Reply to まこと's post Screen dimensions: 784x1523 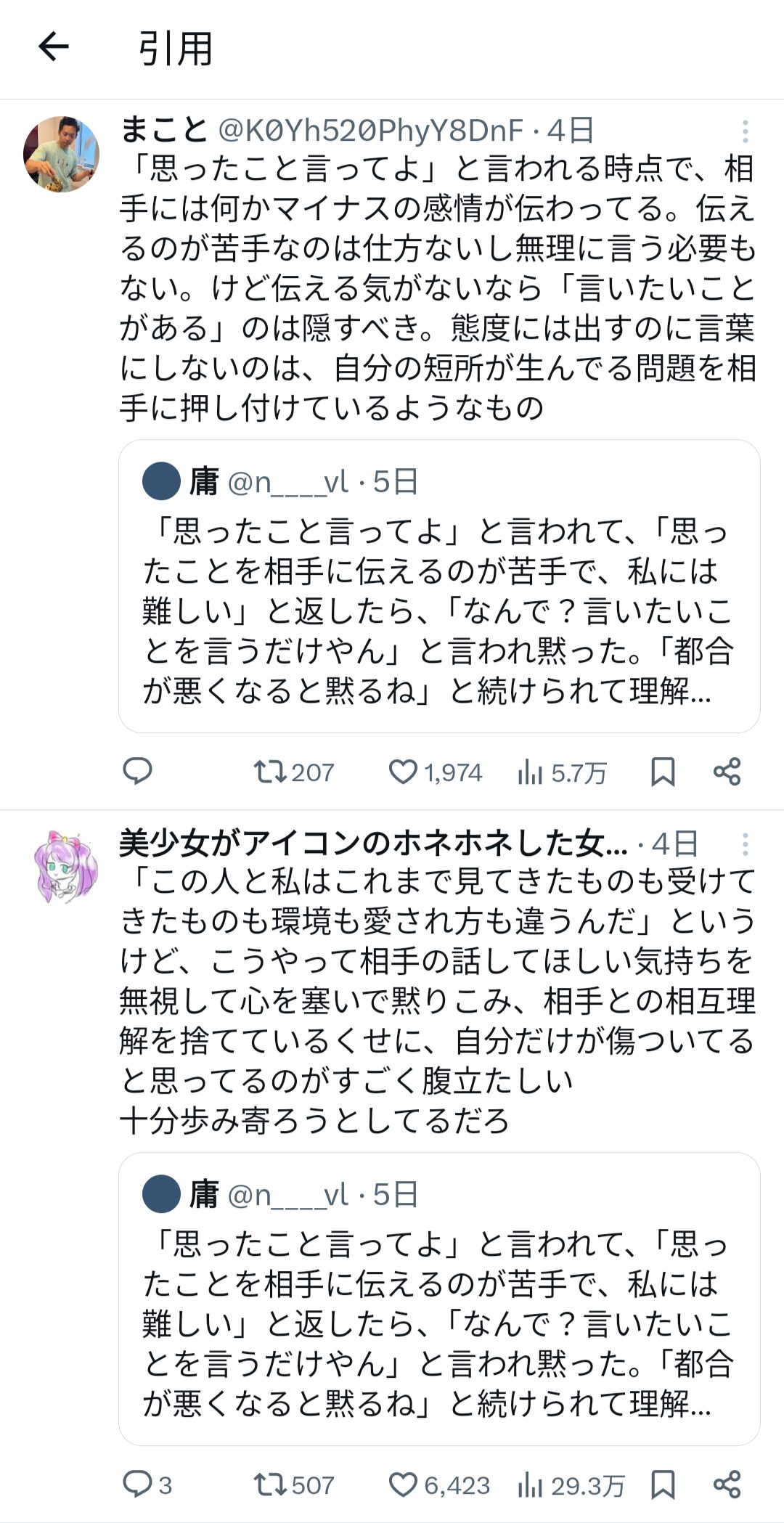point(137,771)
